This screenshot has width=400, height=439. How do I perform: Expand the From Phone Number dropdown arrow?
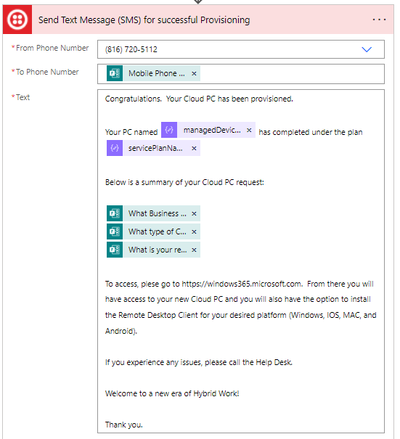[367, 49]
